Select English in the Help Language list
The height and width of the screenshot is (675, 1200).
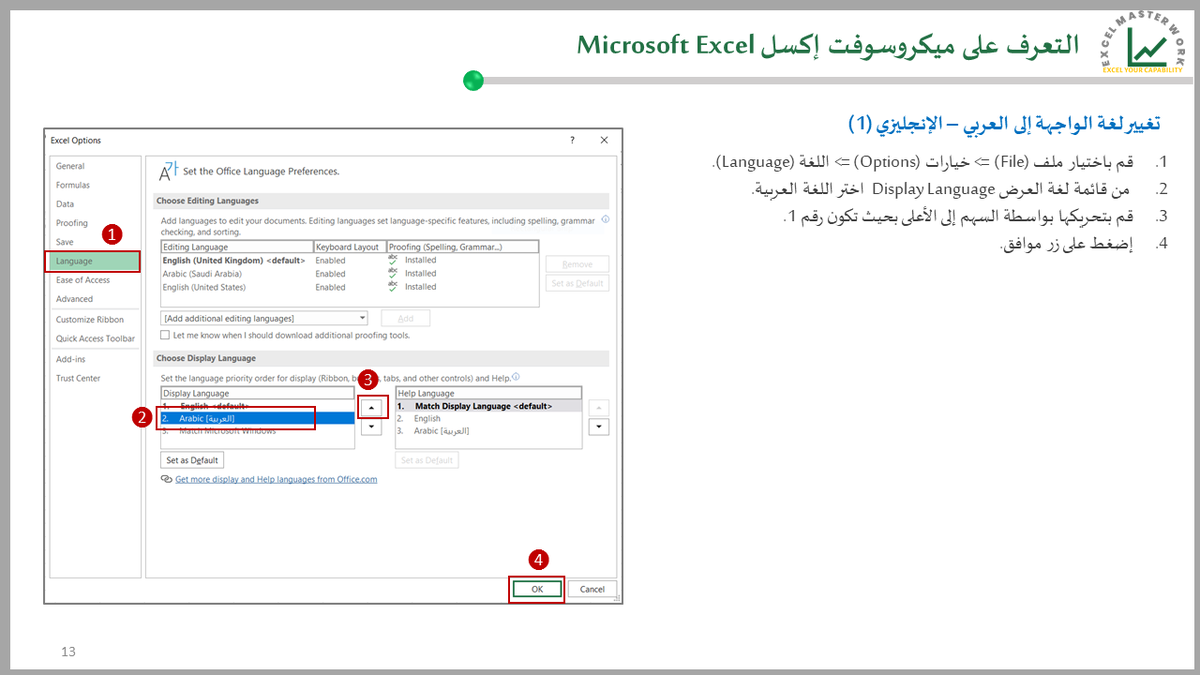coord(488,418)
